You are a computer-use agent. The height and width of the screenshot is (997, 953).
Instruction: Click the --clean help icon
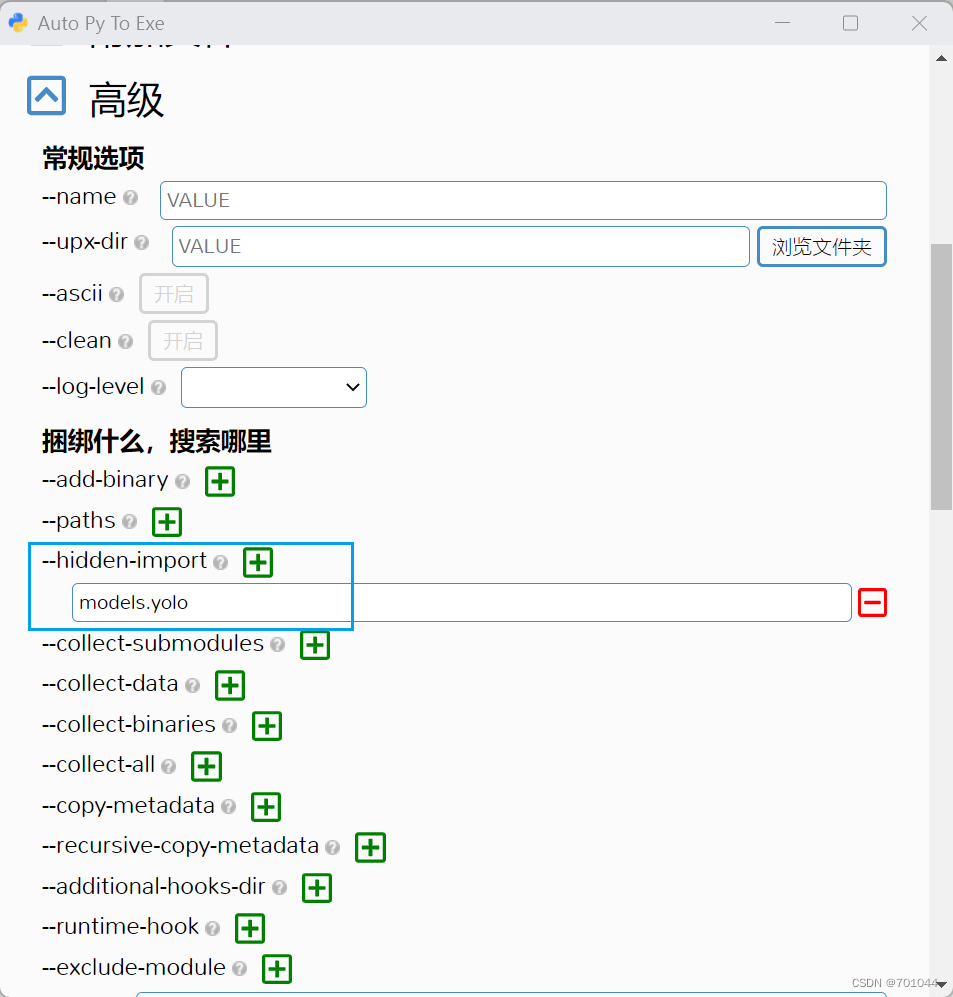125,341
